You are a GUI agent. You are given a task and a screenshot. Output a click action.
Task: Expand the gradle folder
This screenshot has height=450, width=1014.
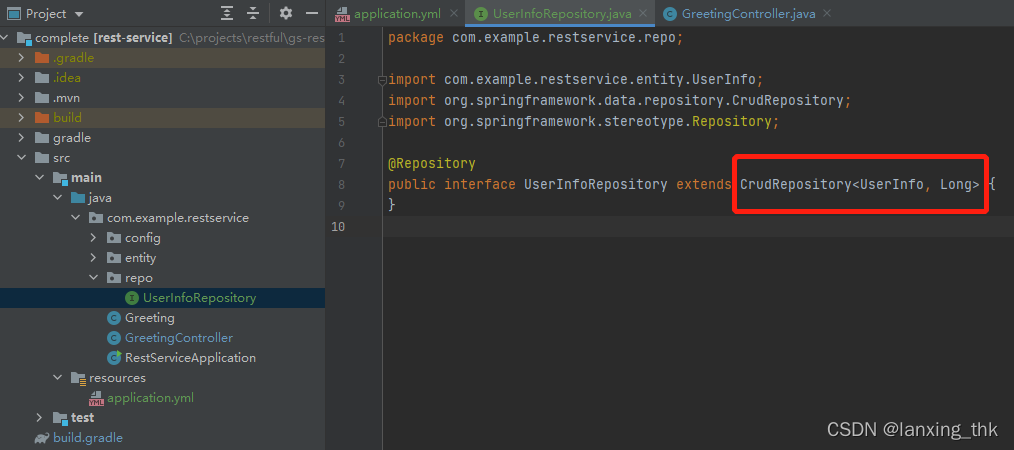point(21,138)
